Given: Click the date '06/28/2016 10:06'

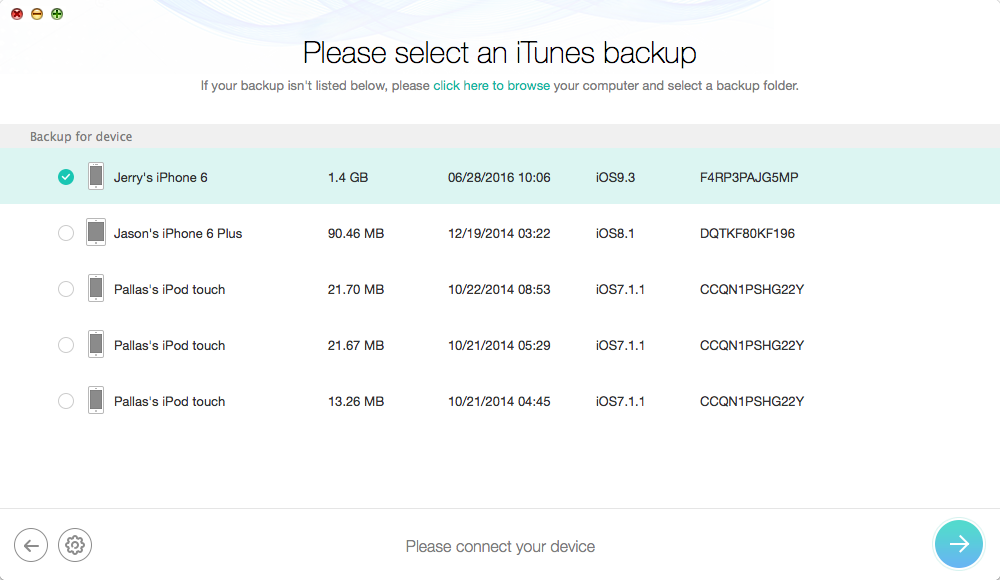Looking at the screenshot, I should 499,177.
